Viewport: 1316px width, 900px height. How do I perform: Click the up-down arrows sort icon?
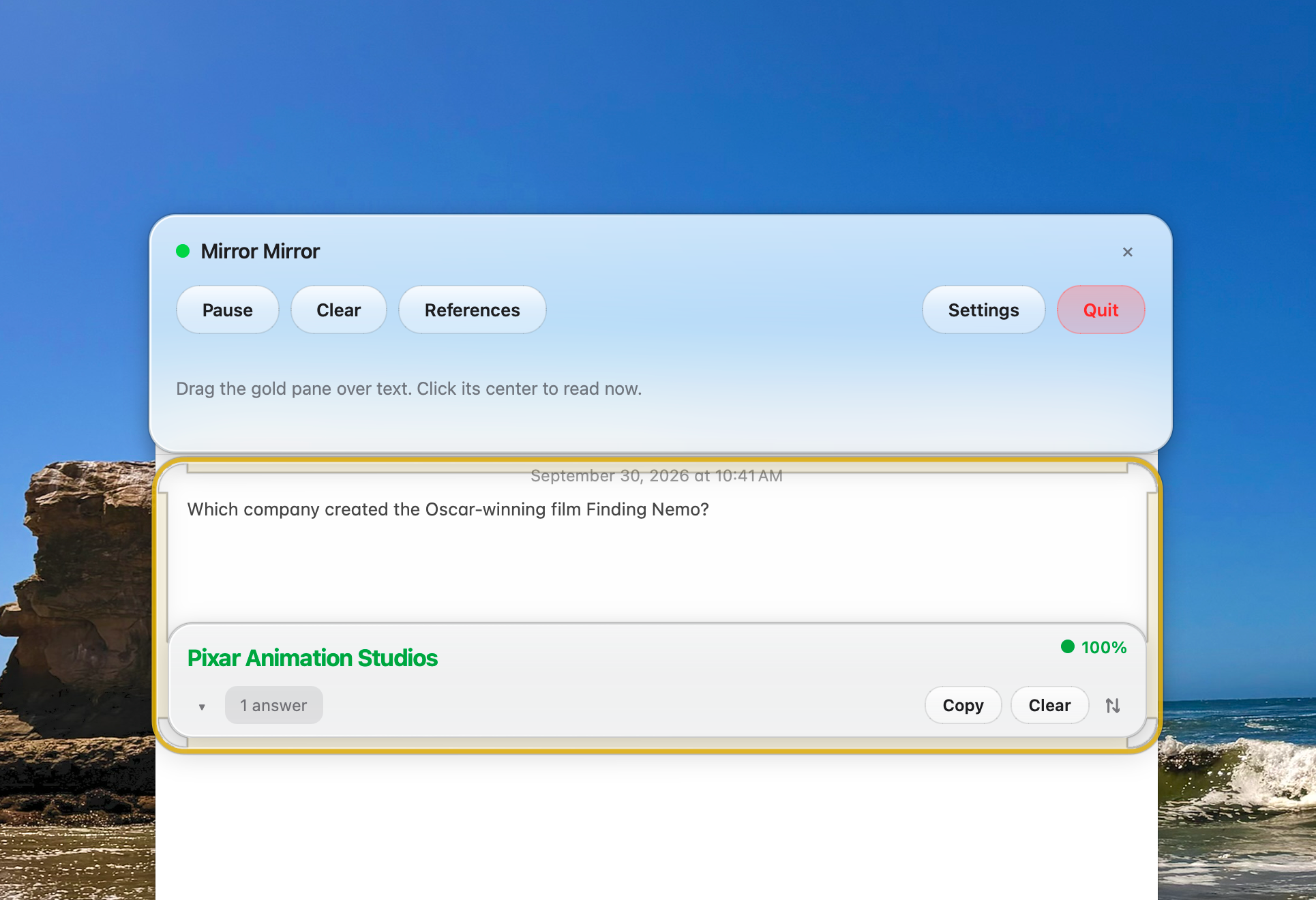1113,706
